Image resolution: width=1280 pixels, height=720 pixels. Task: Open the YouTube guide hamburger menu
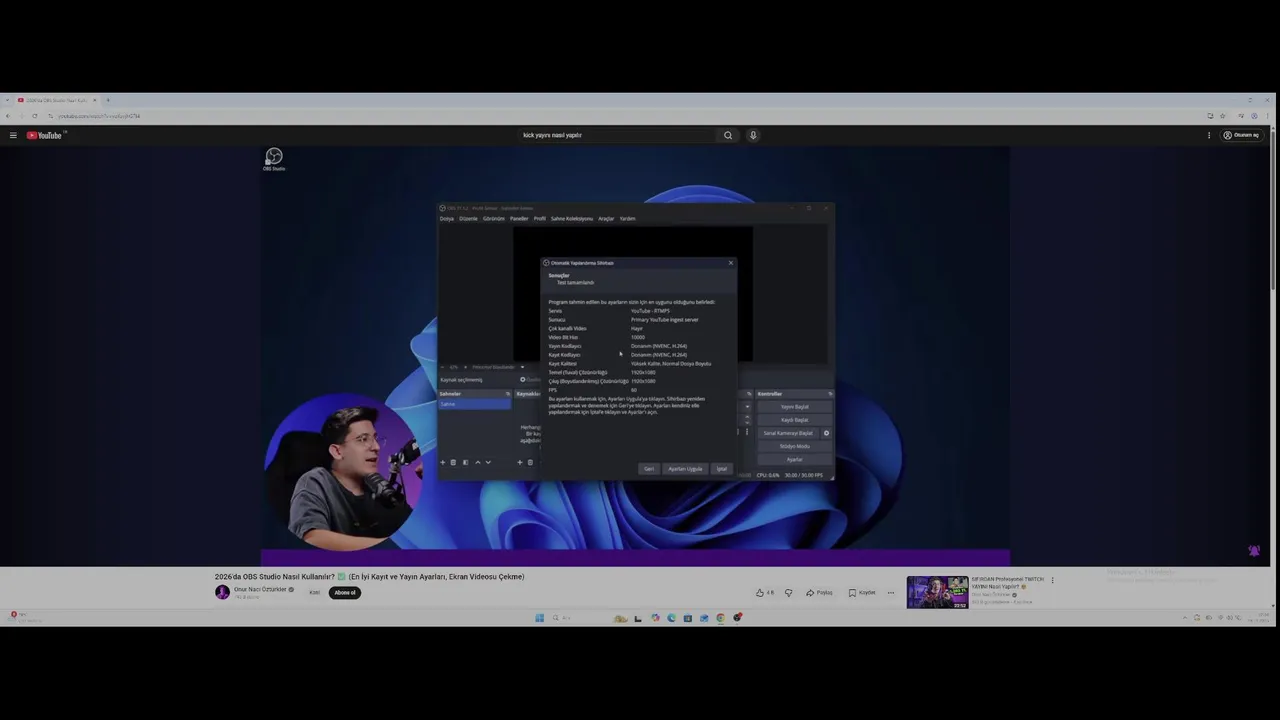[x=13, y=135]
